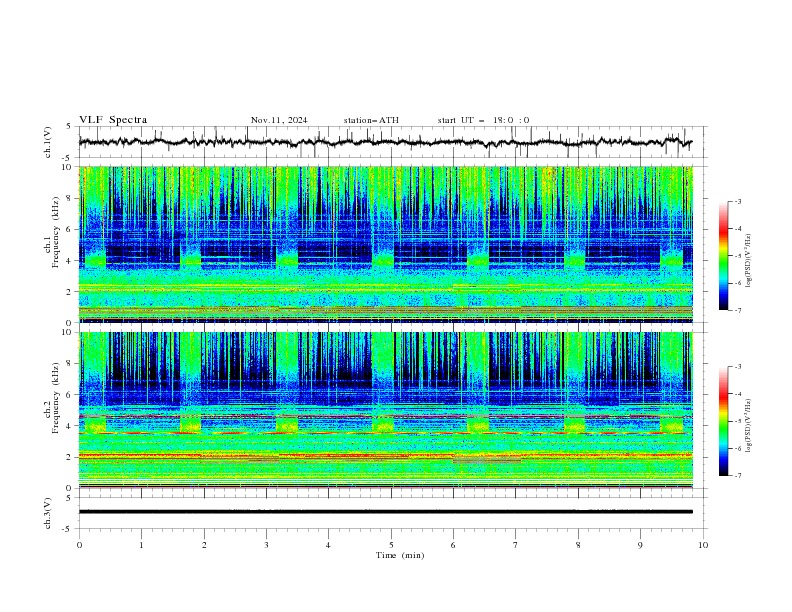Image resolution: width=792 pixels, height=612 pixels.
Task: Click the ch.2 spectrogram color scale bar
Action: pyautogui.click(x=723, y=421)
